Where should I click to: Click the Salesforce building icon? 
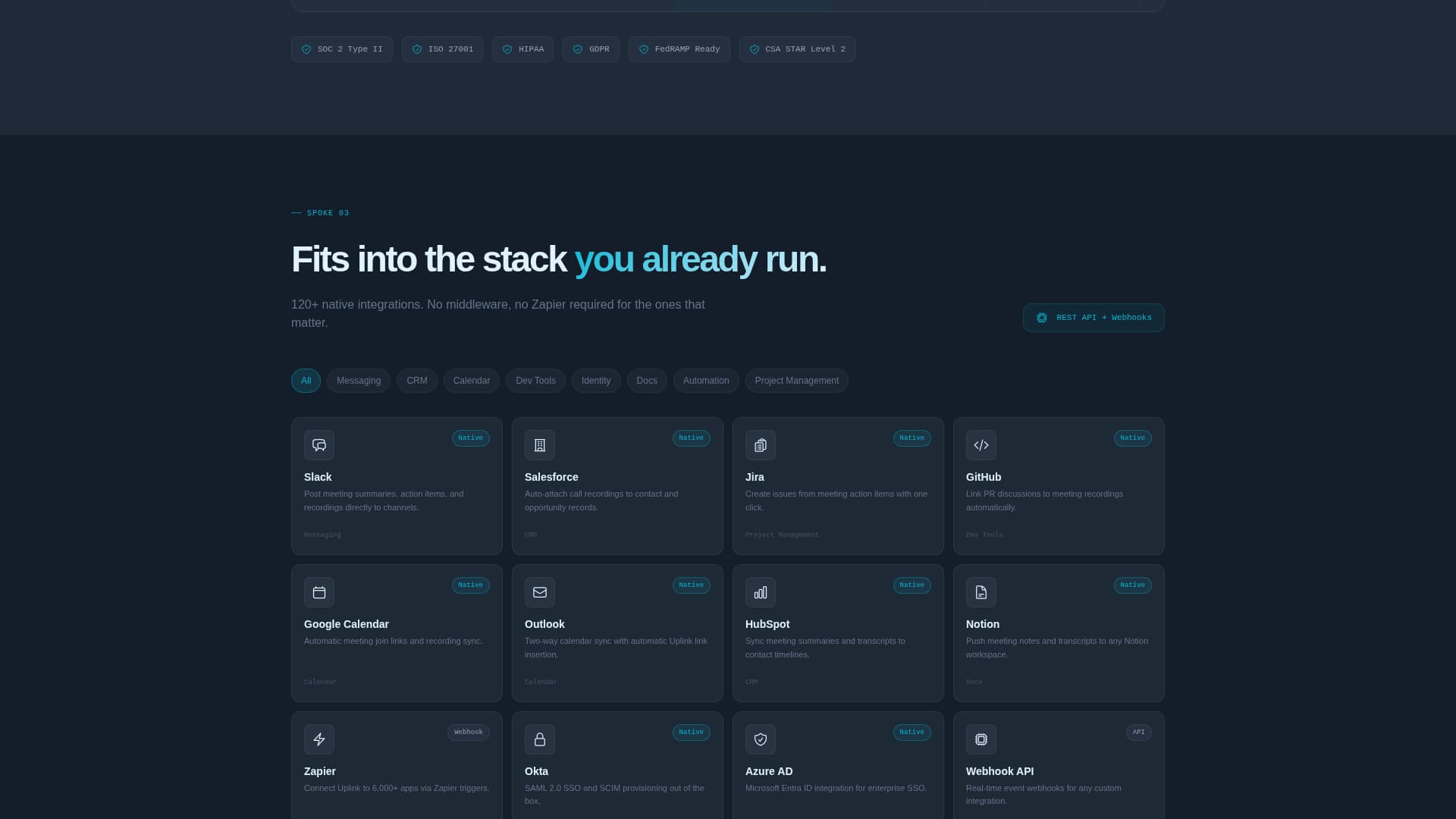pyautogui.click(x=540, y=445)
